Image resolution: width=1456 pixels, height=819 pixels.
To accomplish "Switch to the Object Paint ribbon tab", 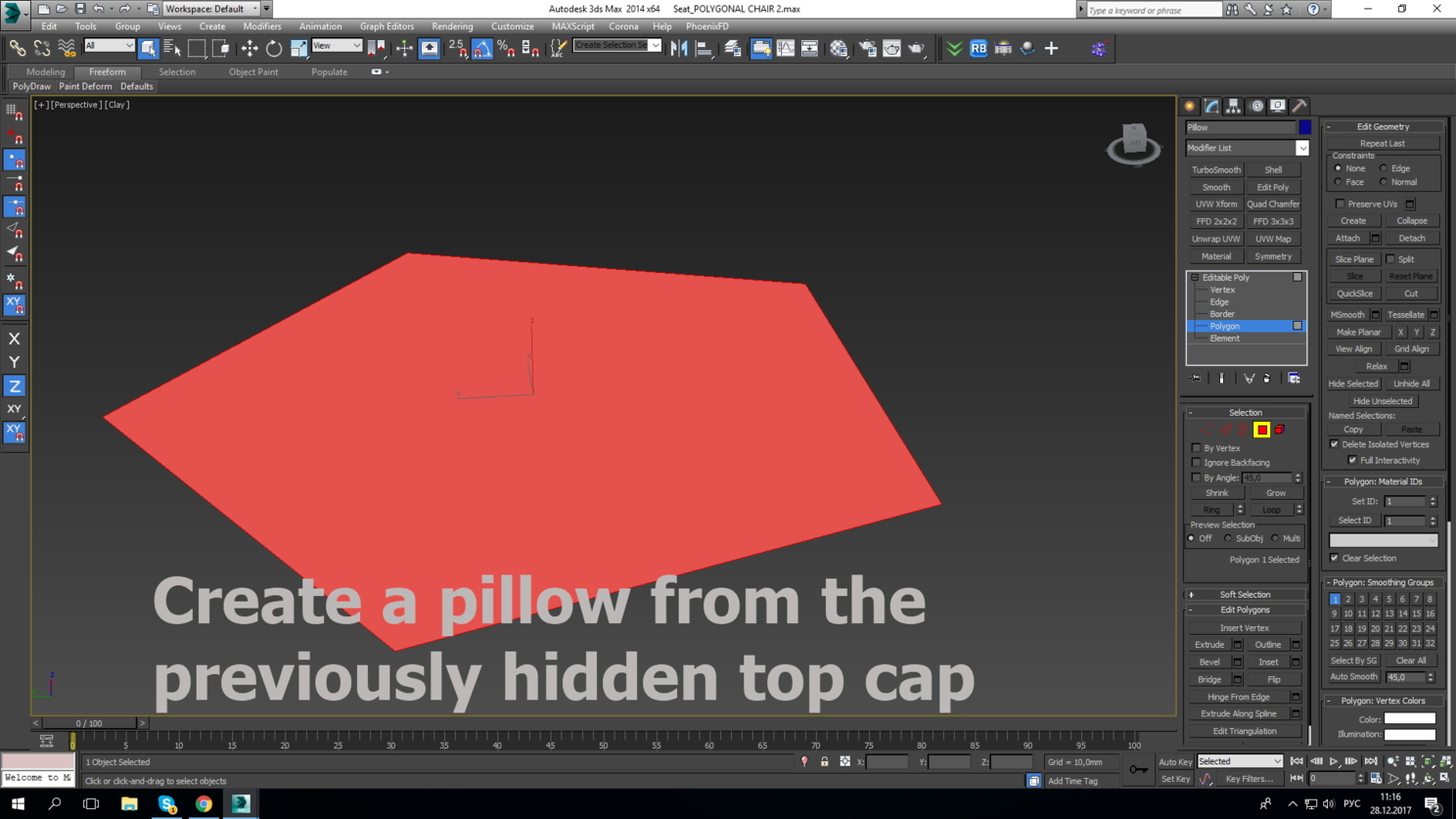I will (x=253, y=71).
